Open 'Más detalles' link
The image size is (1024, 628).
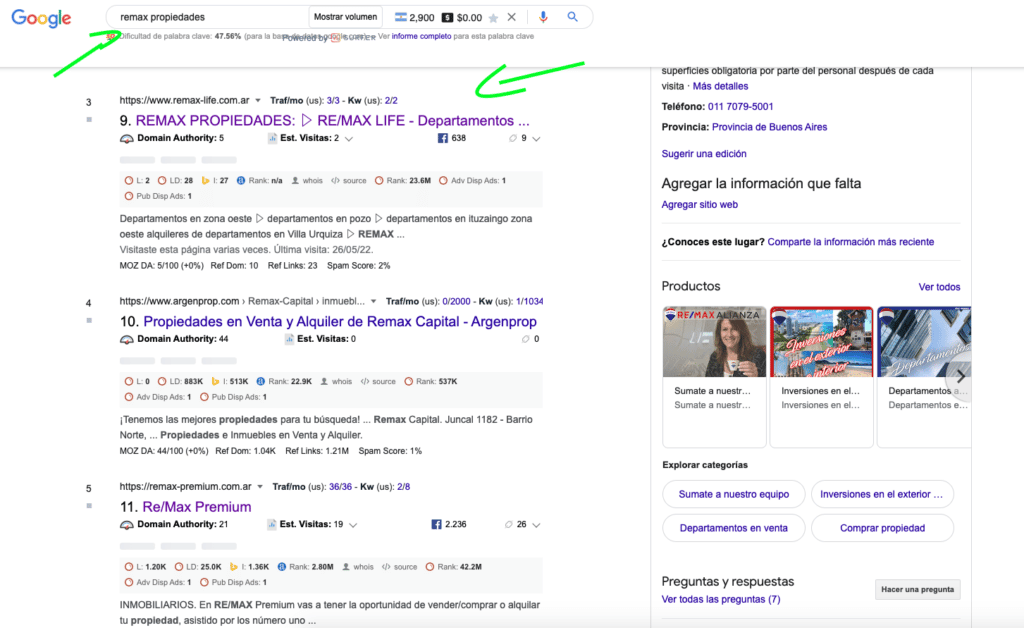[x=720, y=86]
